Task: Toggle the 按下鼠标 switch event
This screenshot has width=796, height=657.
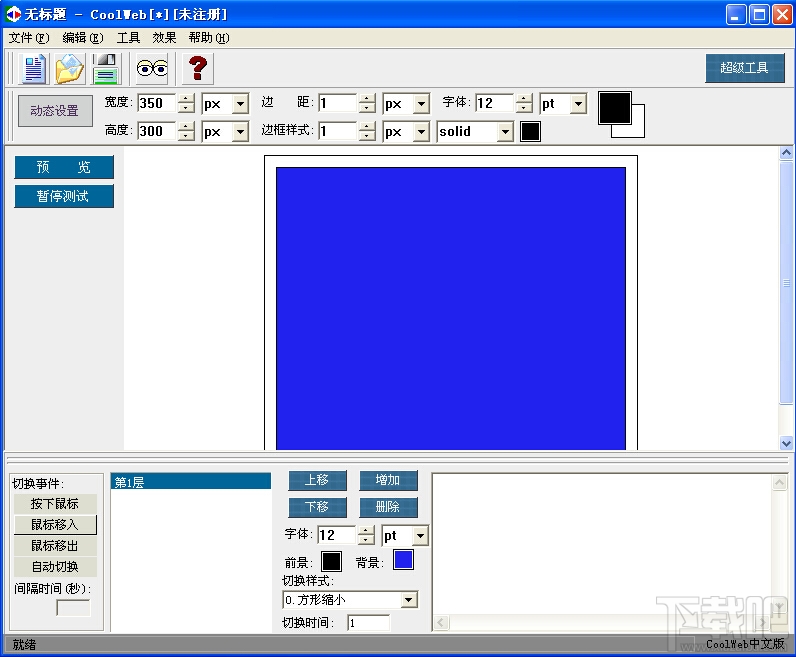Action: coord(55,504)
